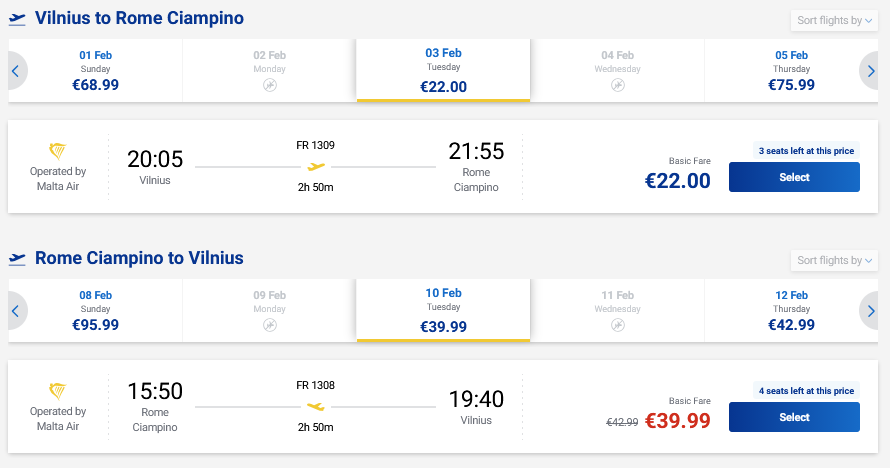The image size is (890, 468).
Task: Open Sort flights by dropdown for outbound
Action: point(833,20)
